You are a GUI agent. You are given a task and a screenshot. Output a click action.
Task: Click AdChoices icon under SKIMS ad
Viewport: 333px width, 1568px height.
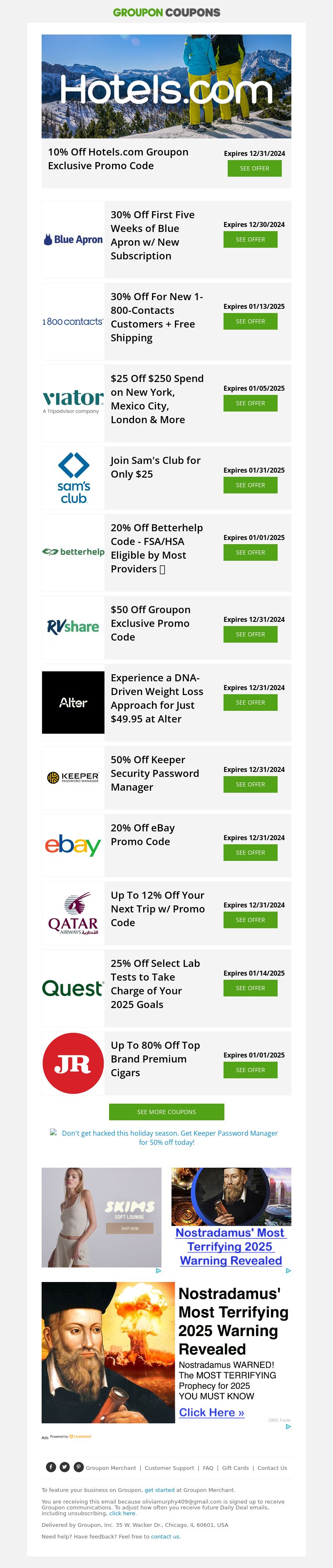[159, 1271]
